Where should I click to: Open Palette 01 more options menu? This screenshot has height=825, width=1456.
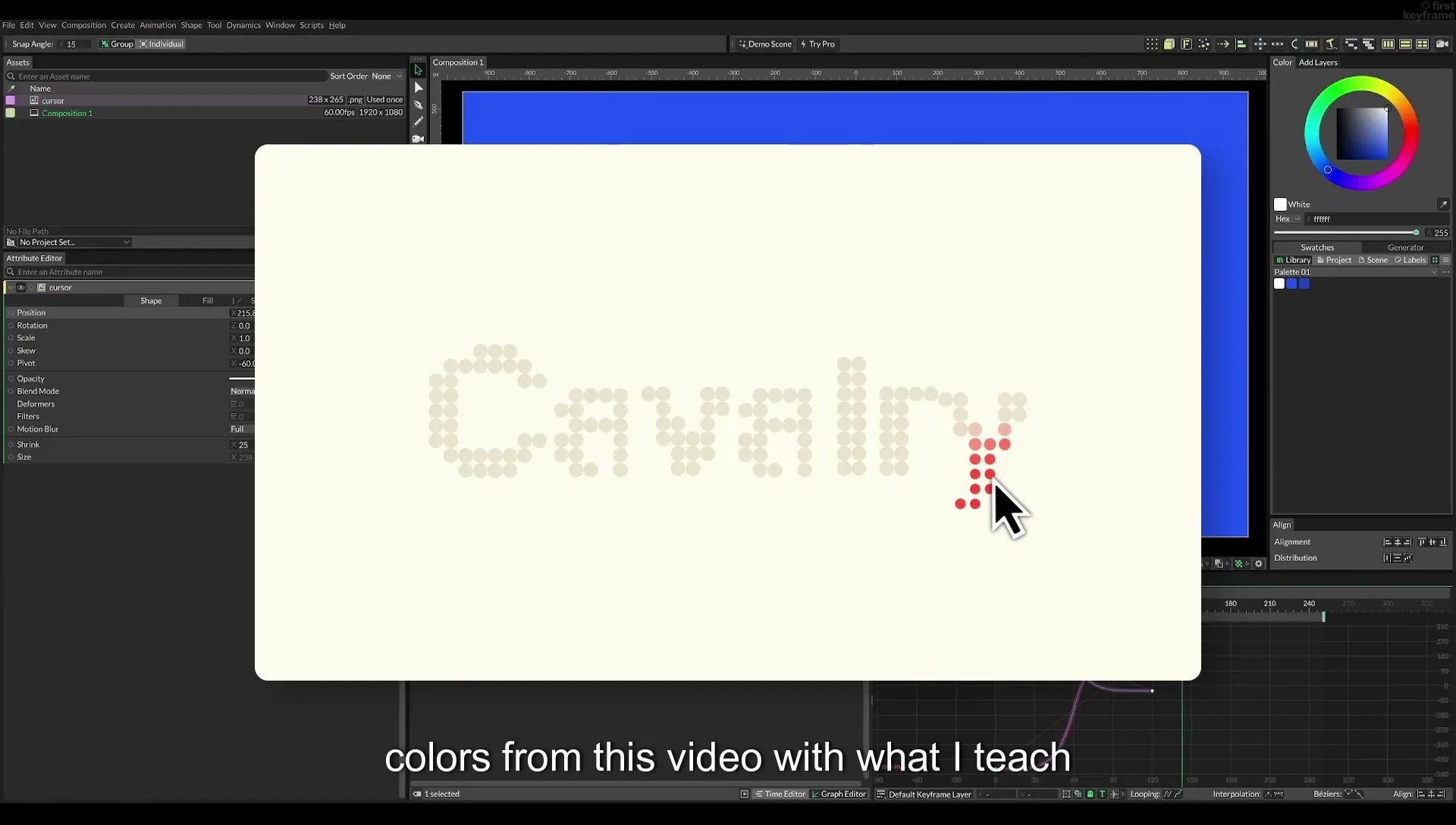click(1445, 272)
